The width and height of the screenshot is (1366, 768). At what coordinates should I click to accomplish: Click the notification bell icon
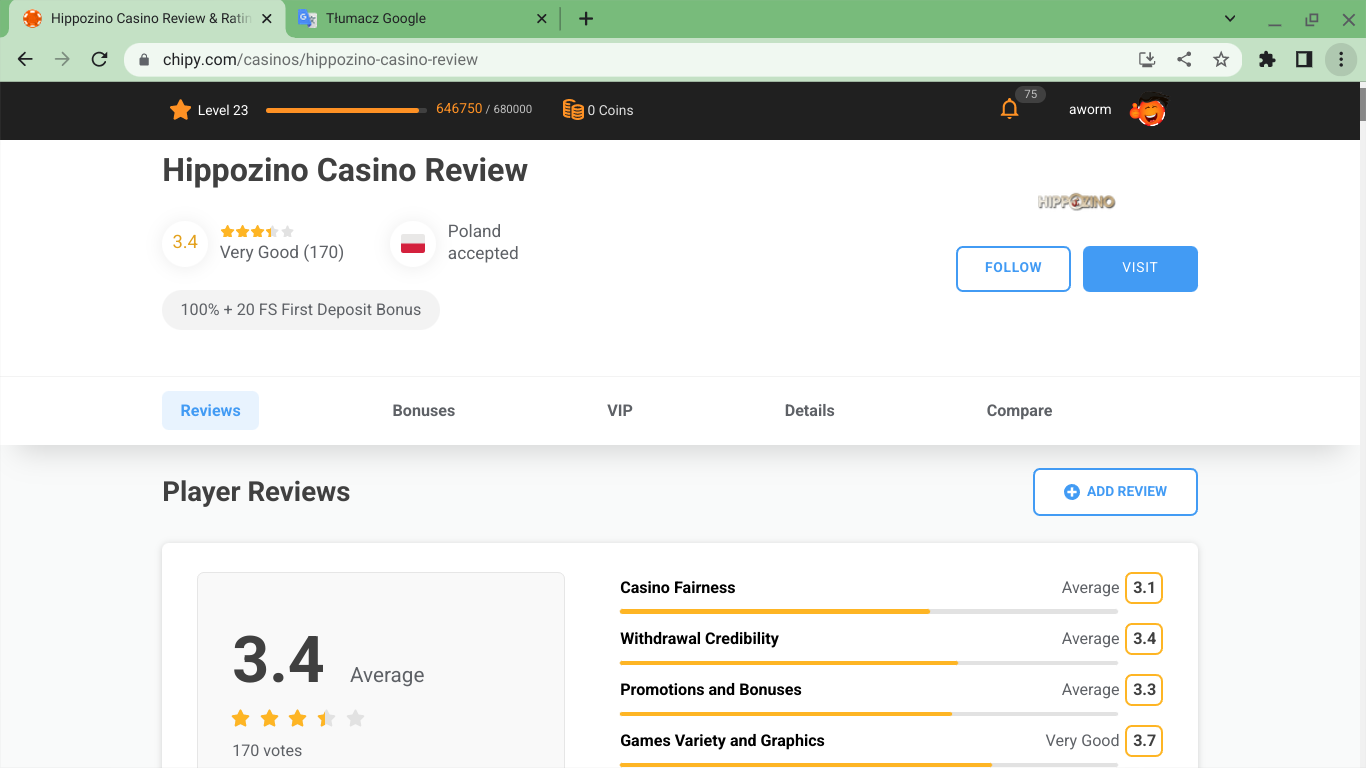click(1009, 110)
